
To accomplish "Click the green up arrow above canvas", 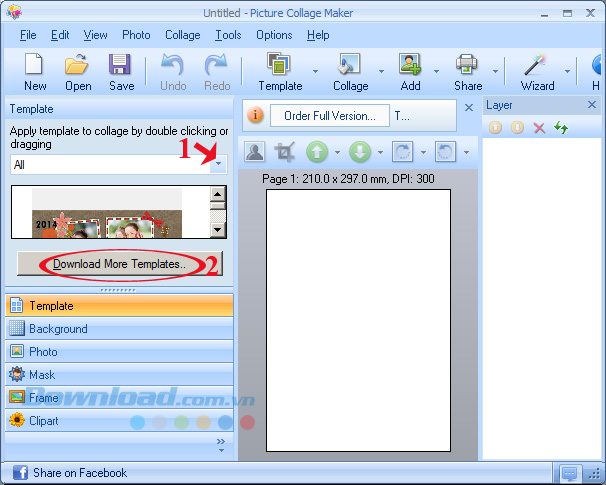I will click(317, 153).
